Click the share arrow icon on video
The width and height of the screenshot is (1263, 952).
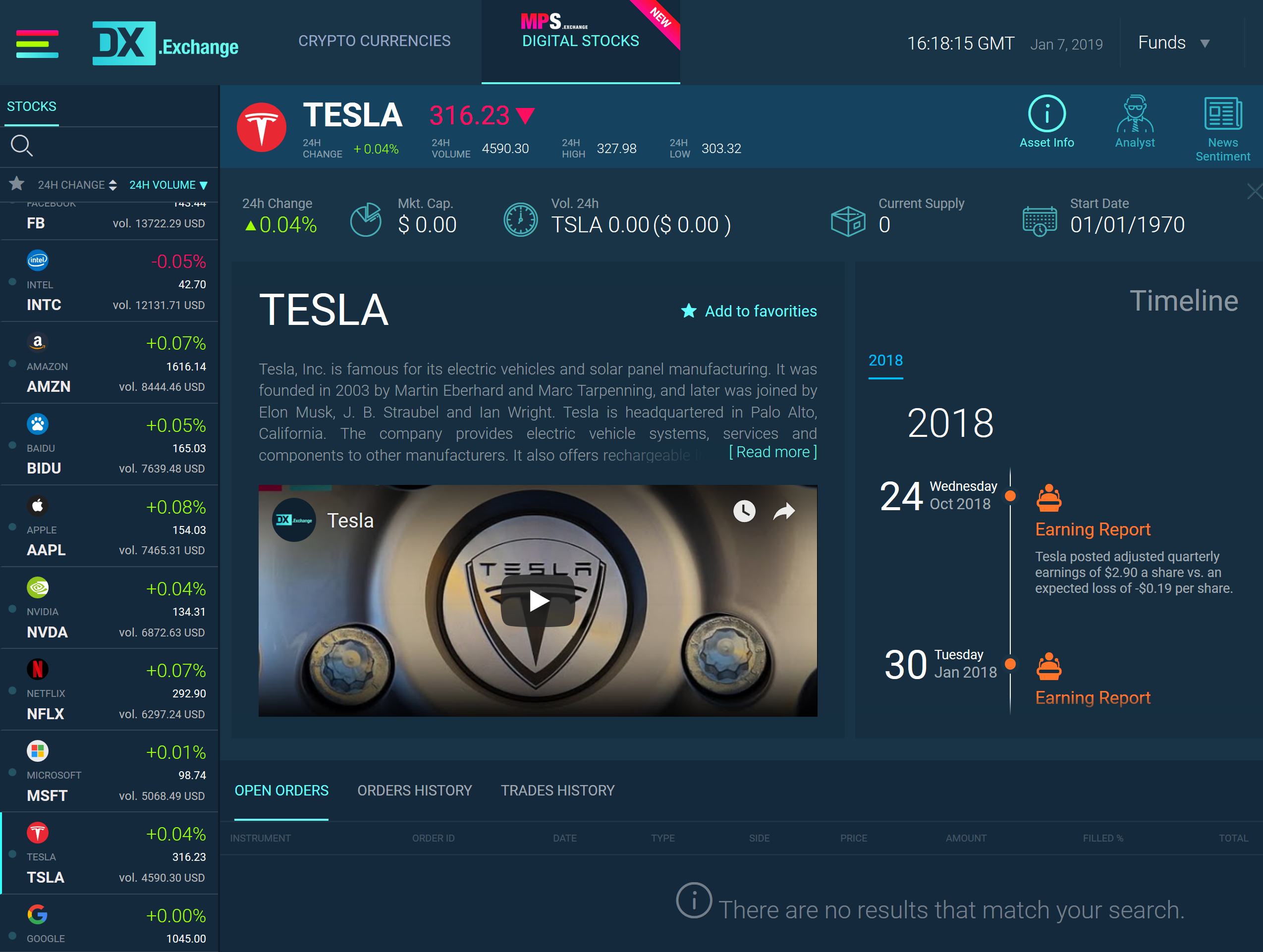pos(784,511)
